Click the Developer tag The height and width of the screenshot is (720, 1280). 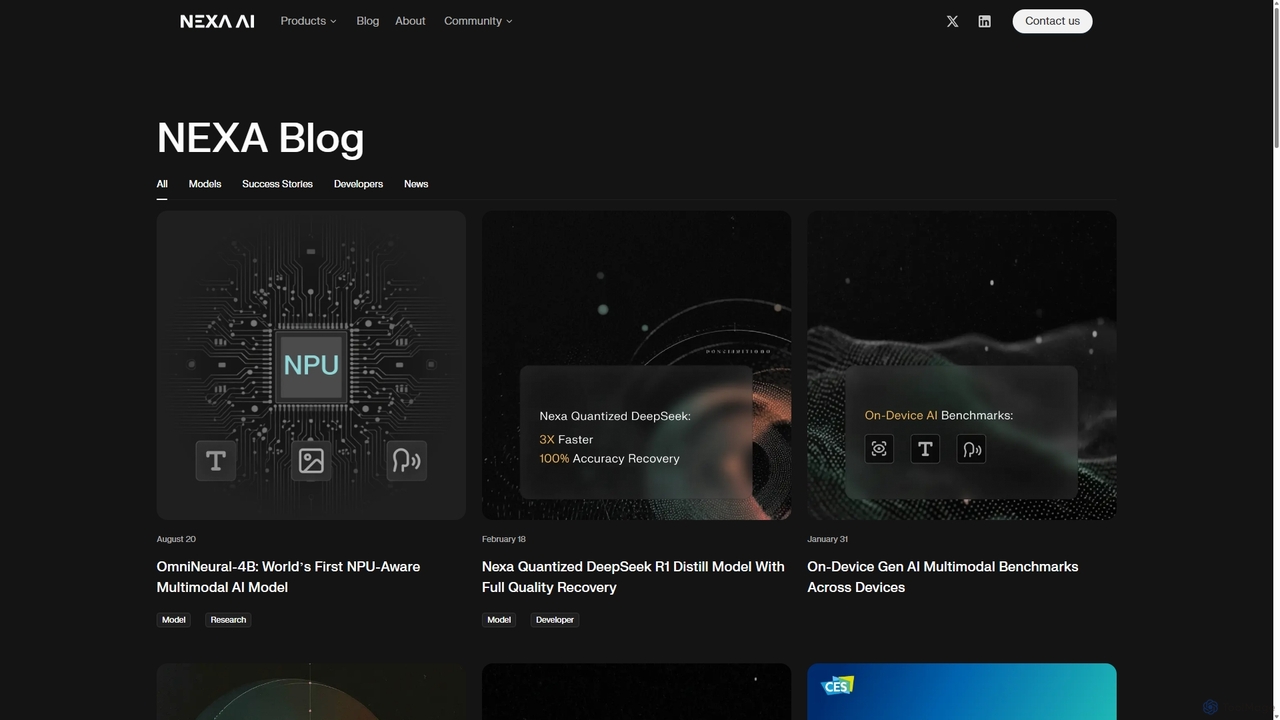point(555,620)
